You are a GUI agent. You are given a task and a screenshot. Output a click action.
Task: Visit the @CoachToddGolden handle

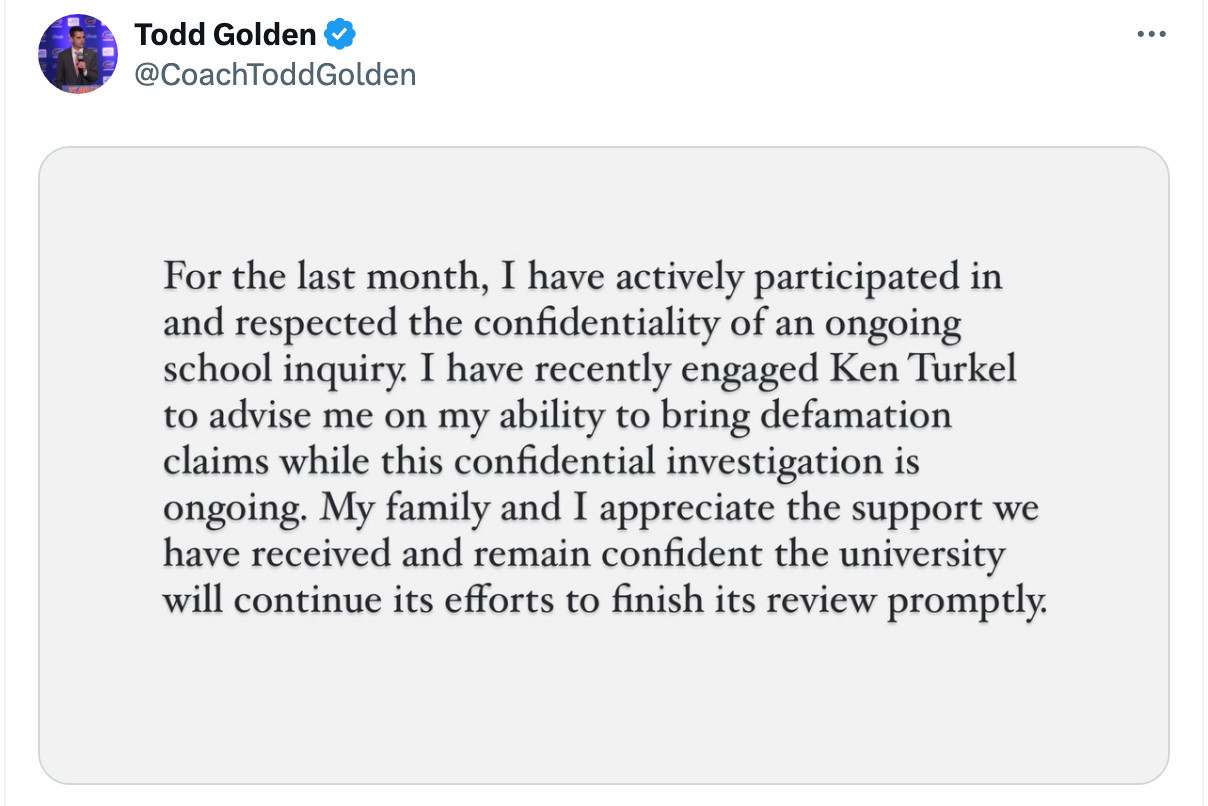(275, 75)
